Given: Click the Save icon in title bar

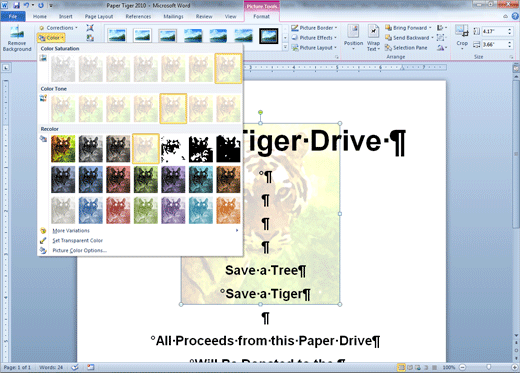Looking at the screenshot, I should point(17,5).
